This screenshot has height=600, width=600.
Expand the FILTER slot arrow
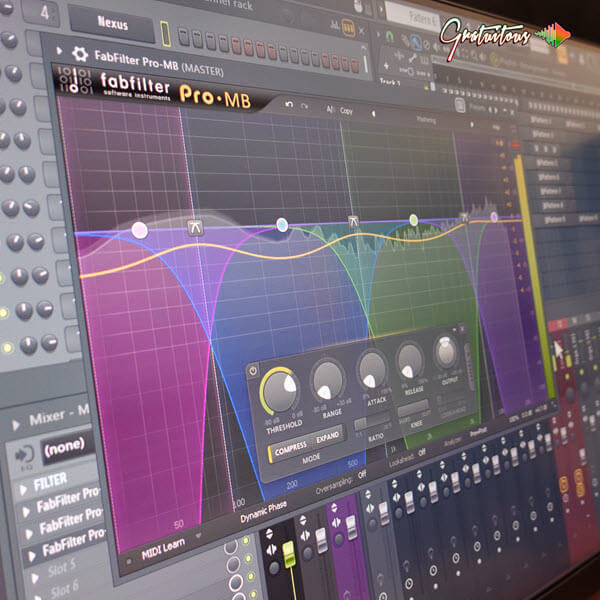click(x=23, y=489)
